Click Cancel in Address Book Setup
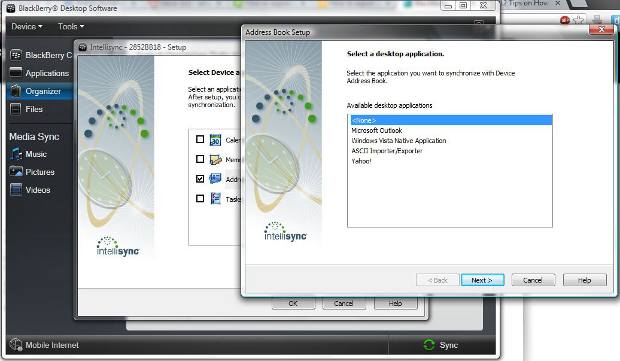The width and height of the screenshot is (620, 361). 533,280
